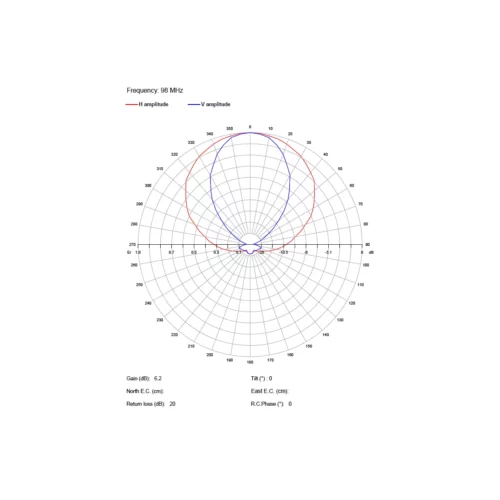The width and height of the screenshot is (500, 500).
Task: Select the H amplitude legend label
Action: [x=153, y=104]
